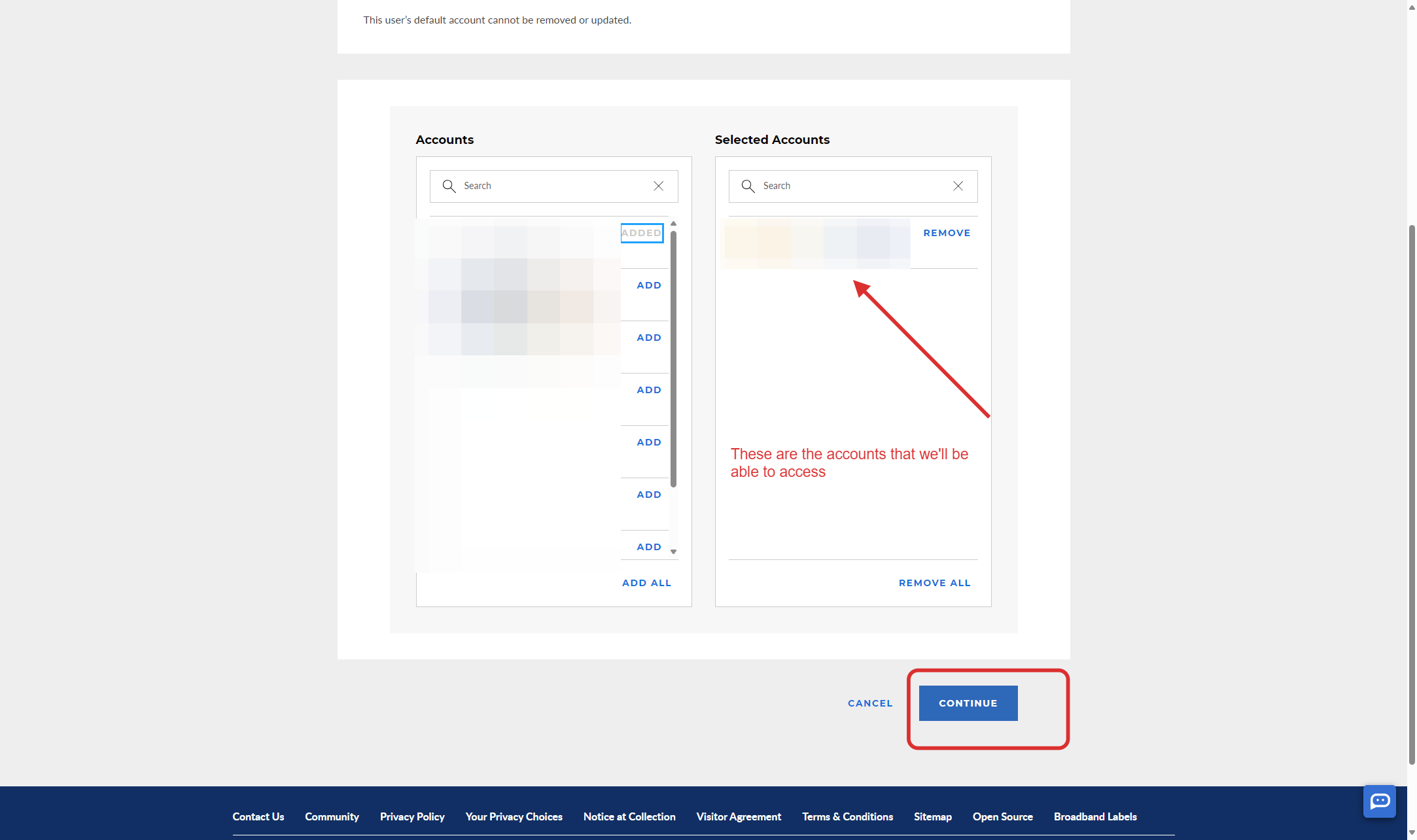
Task: Open the Community footer link
Action: 332,816
